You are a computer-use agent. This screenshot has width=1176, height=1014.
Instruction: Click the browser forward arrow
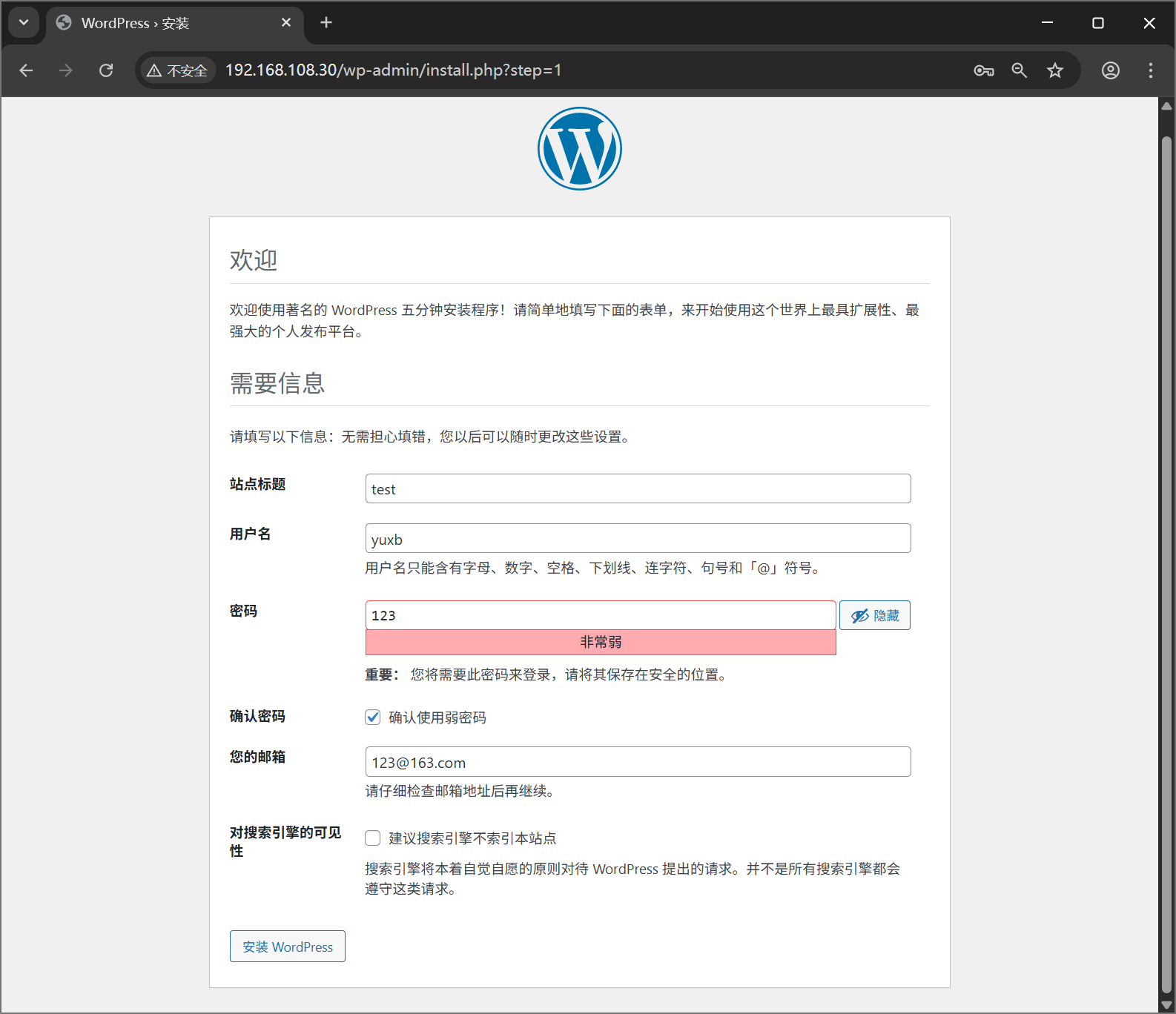pos(66,70)
